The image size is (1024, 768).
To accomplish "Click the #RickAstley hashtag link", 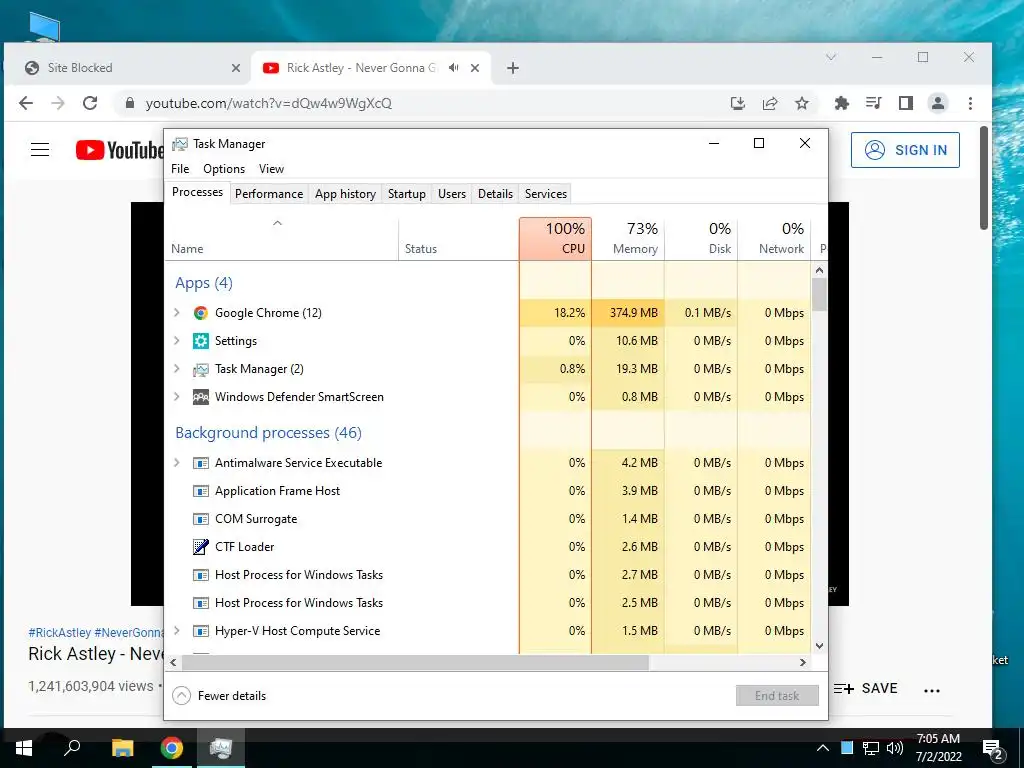I will [x=59, y=633].
